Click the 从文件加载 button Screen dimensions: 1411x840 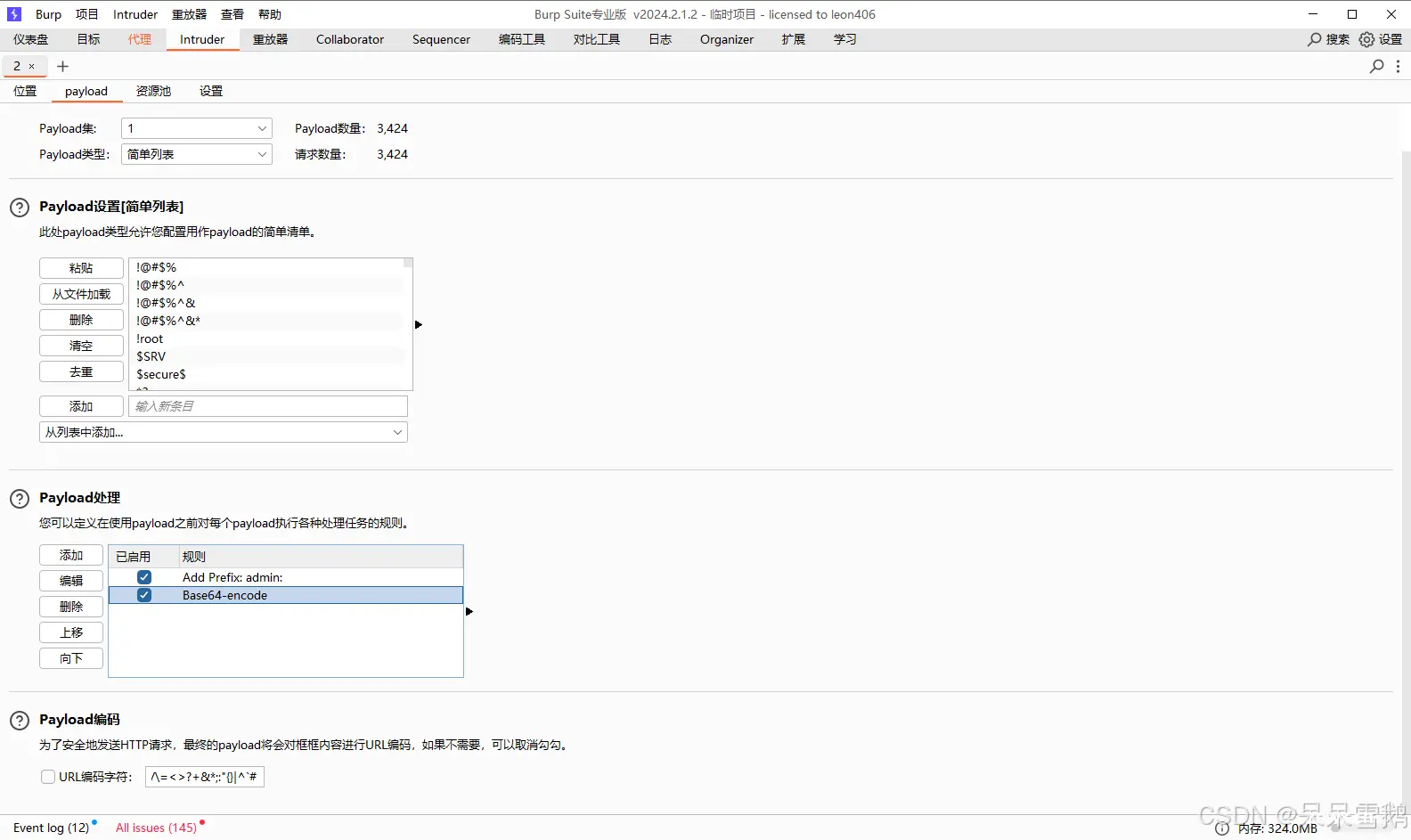pyautogui.click(x=81, y=294)
